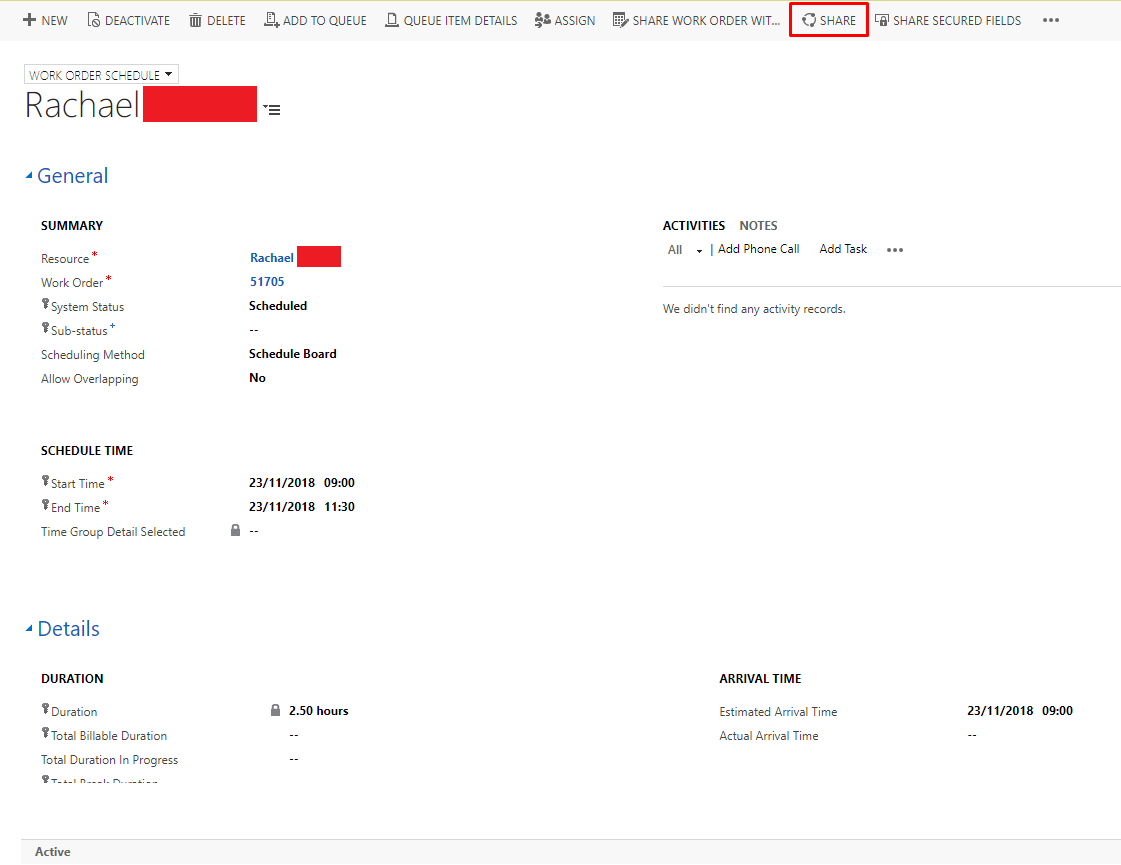This screenshot has height=865, width=1121.
Task: Open work order 51705 link
Action: 267,282
